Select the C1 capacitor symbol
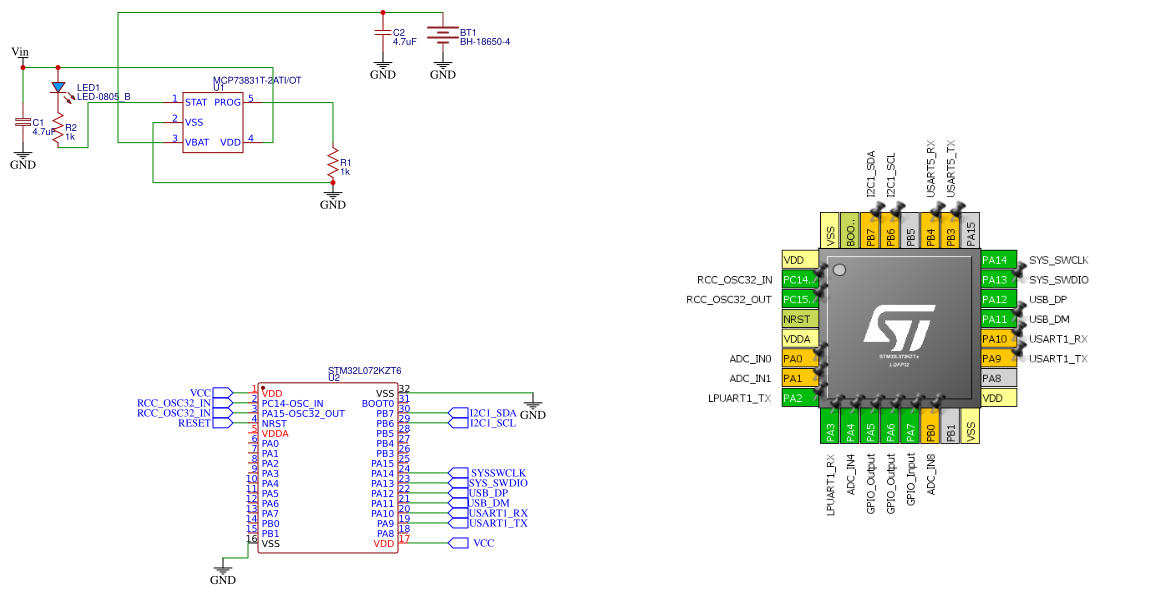 click(x=23, y=122)
